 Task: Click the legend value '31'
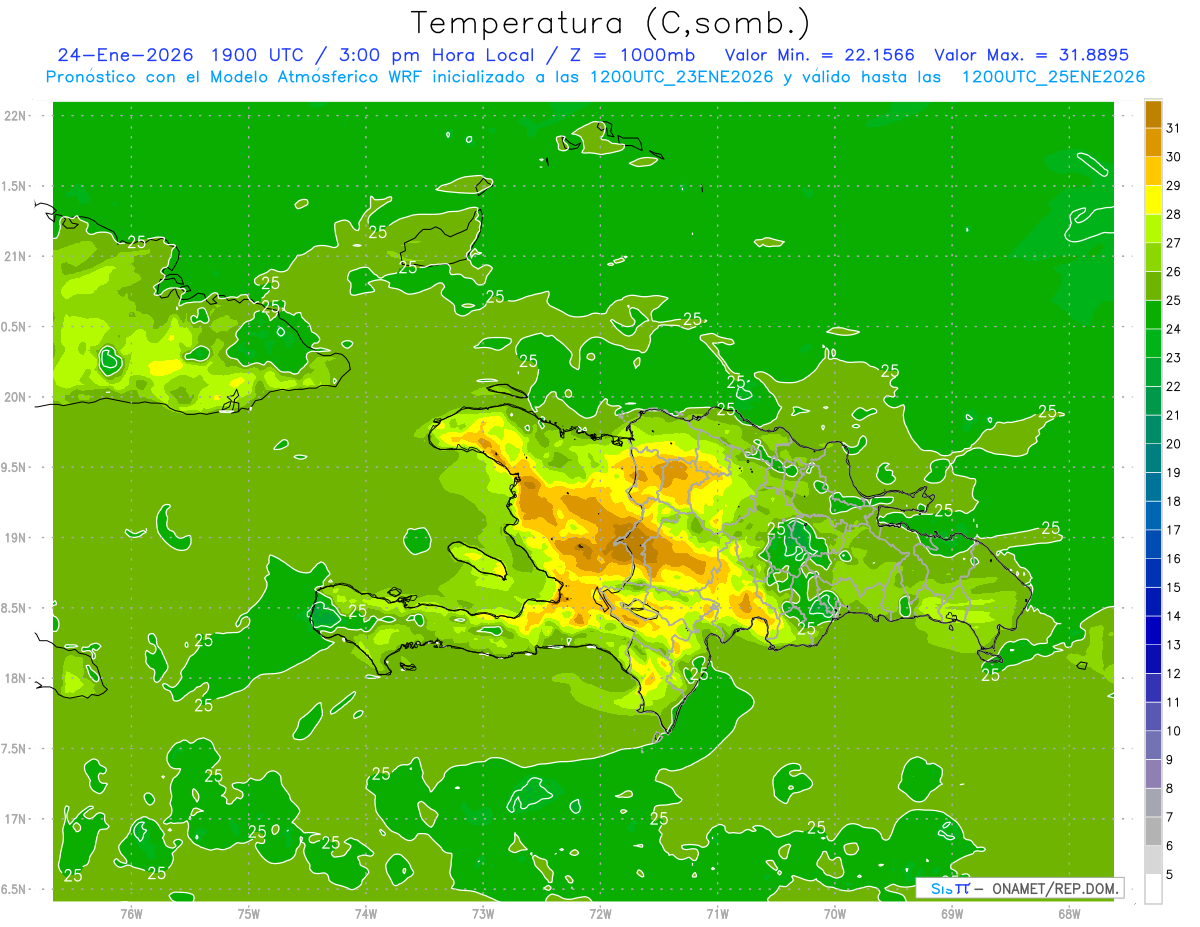click(1174, 128)
